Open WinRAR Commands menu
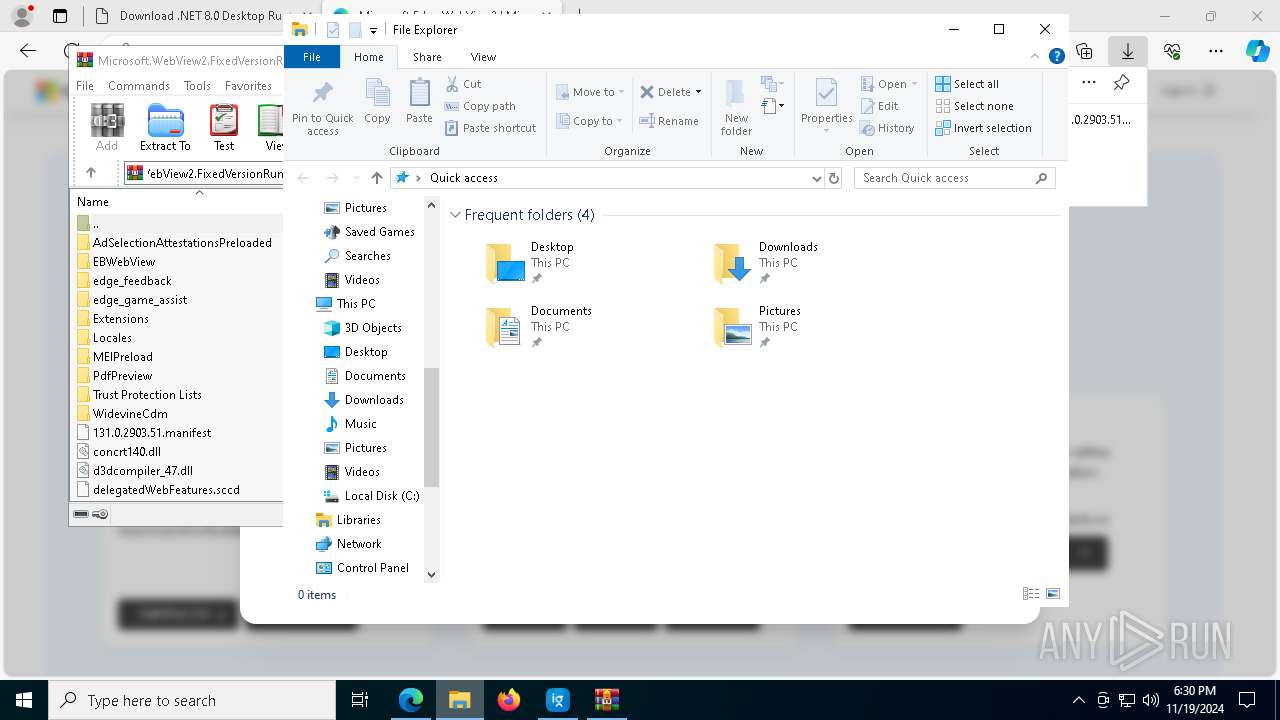 [139, 86]
